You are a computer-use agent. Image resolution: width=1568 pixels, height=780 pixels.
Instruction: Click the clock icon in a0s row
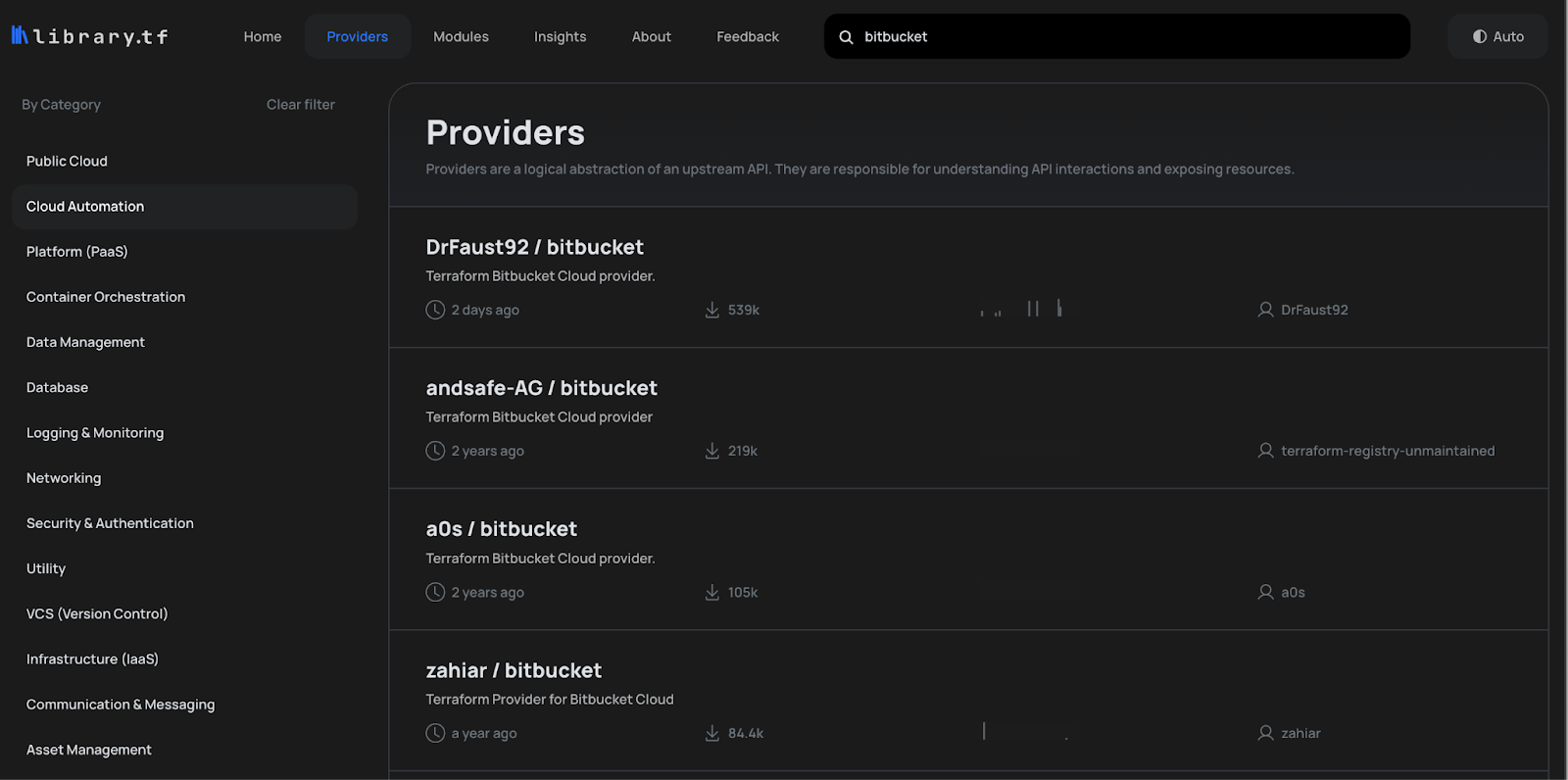point(435,592)
